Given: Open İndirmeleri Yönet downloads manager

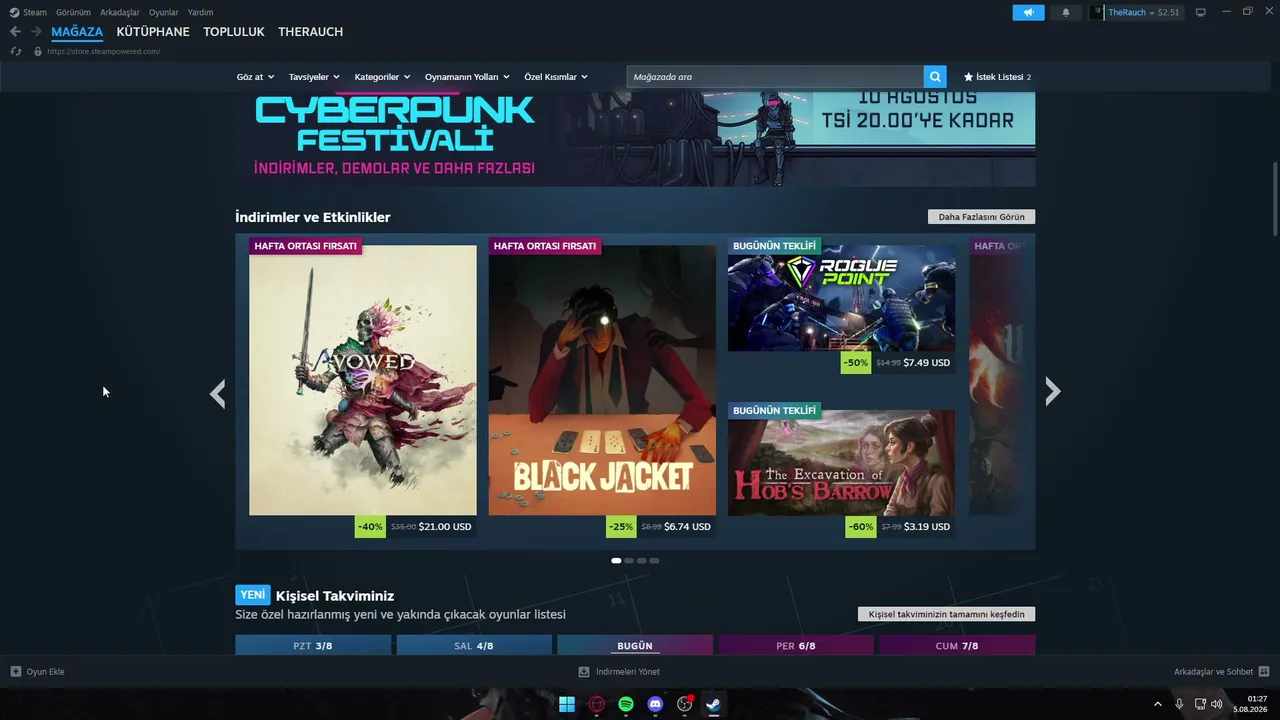Looking at the screenshot, I should coord(619,672).
